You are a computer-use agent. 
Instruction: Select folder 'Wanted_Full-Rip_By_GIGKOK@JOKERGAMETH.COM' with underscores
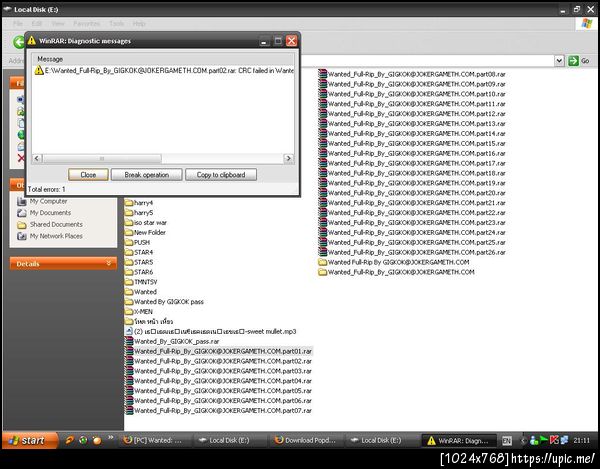click(x=396, y=272)
